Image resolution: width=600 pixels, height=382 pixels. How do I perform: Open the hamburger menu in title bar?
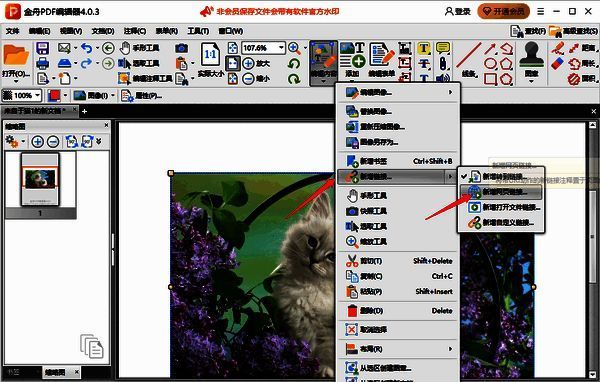point(541,11)
